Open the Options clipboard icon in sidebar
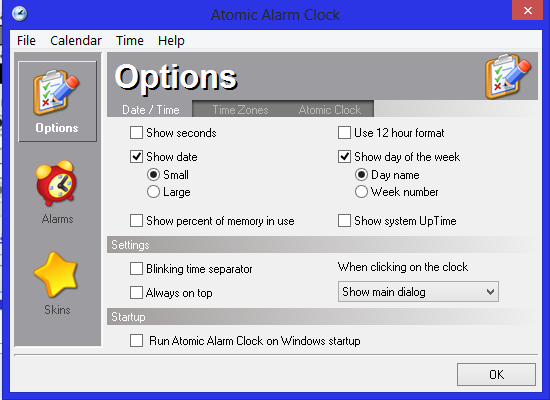550x400 pixels. click(x=56, y=93)
